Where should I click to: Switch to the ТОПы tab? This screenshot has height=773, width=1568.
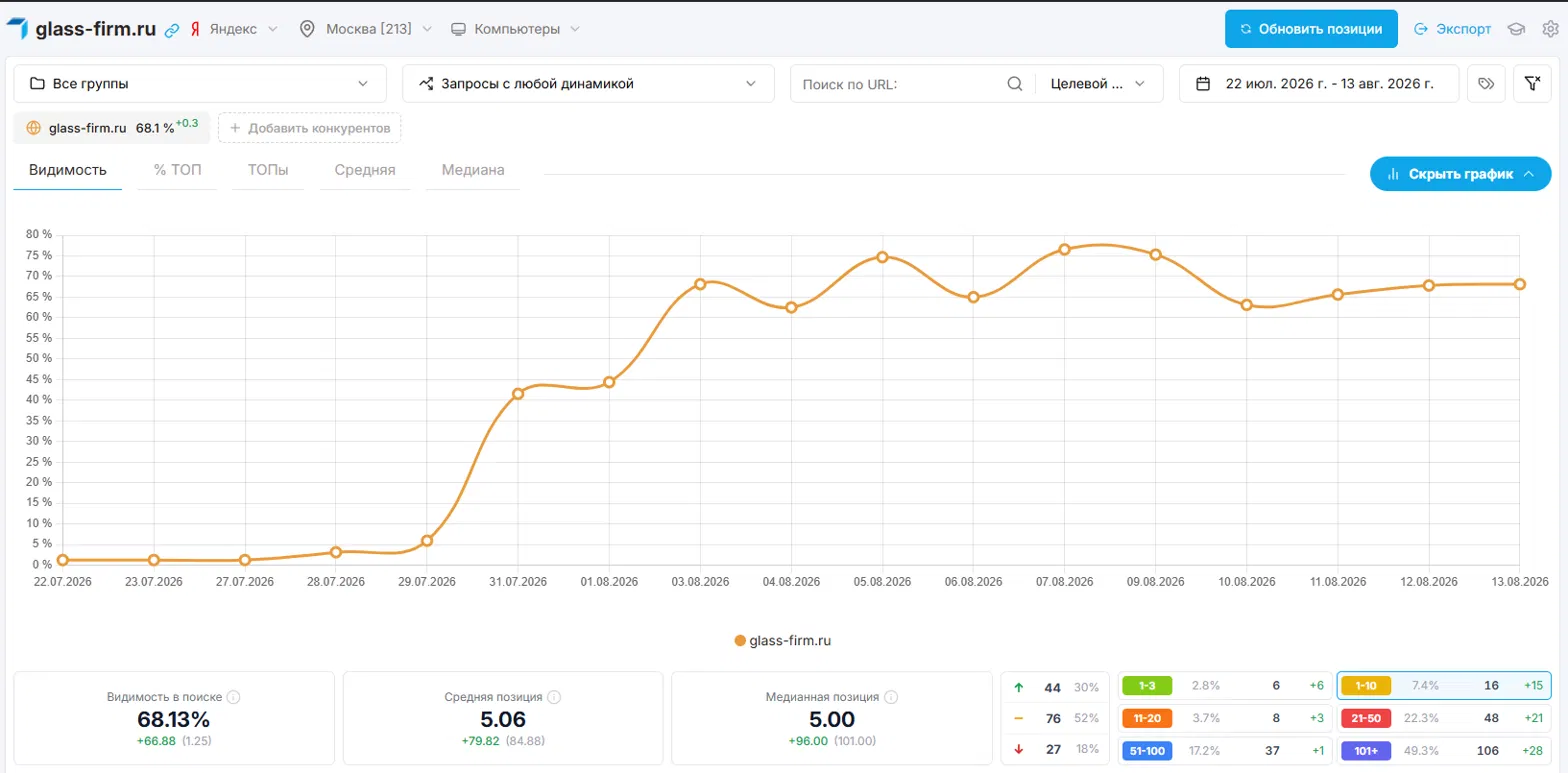coord(268,170)
